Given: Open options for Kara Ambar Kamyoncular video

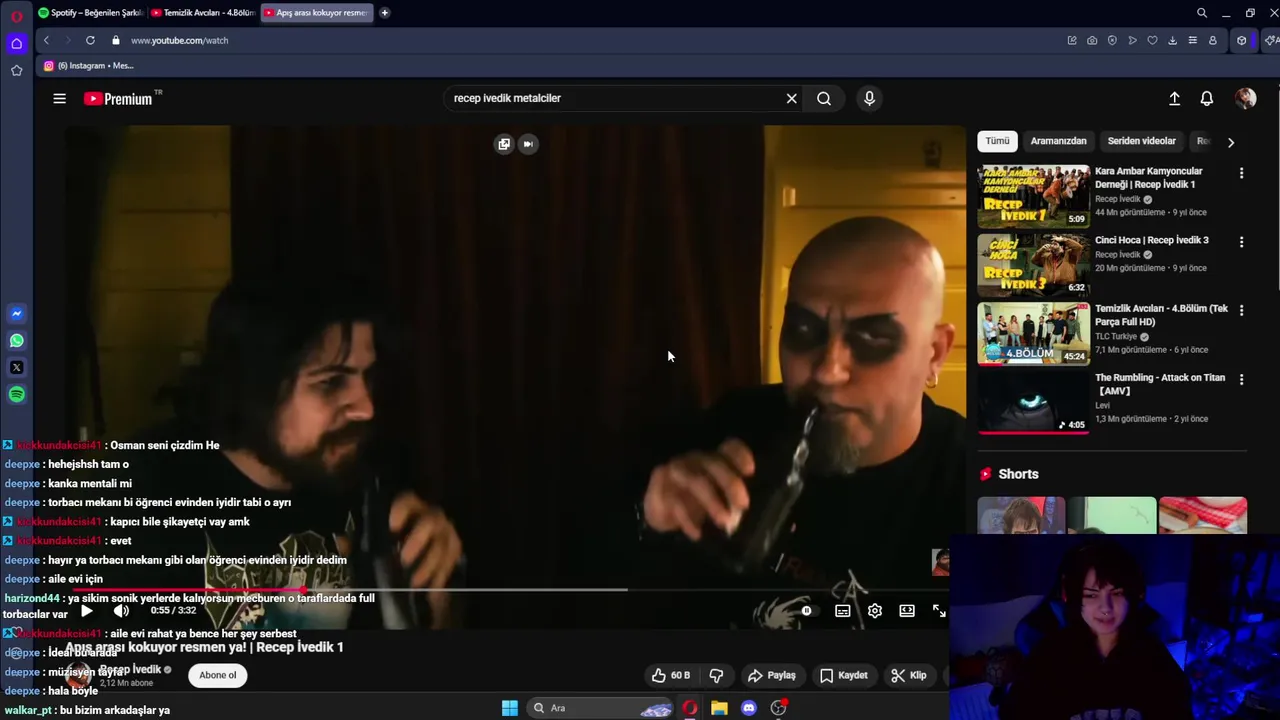Looking at the screenshot, I should pyautogui.click(x=1242, y=173).
